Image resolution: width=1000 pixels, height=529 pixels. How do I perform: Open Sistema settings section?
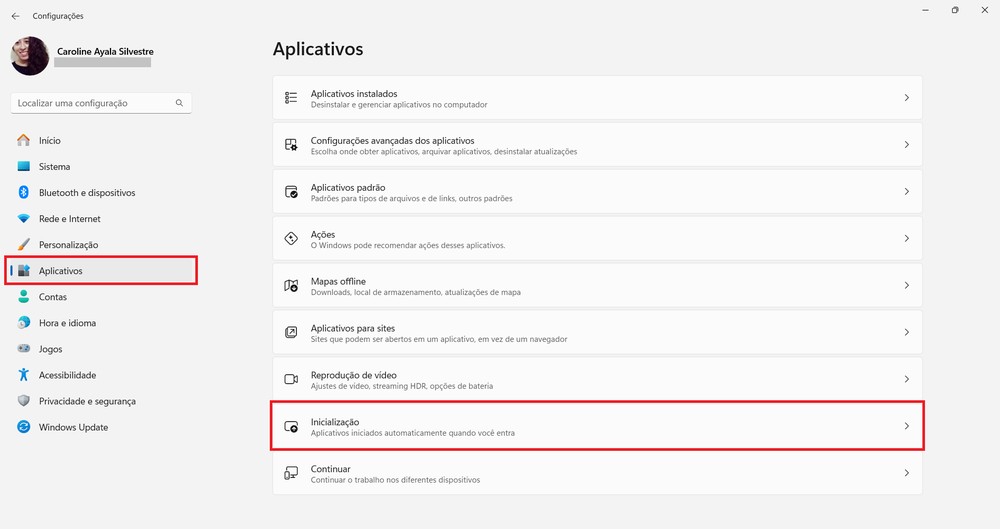54,167
